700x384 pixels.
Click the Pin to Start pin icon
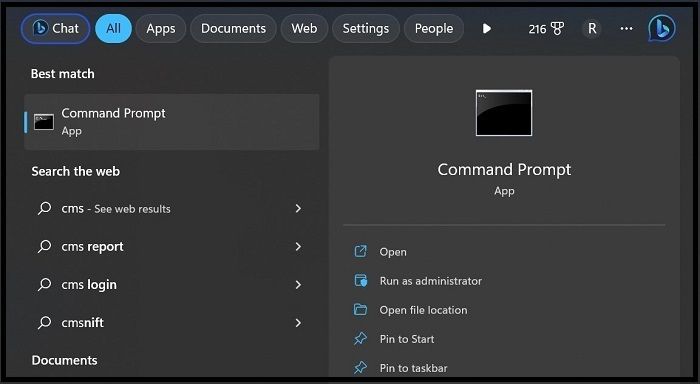coord(360,338)
